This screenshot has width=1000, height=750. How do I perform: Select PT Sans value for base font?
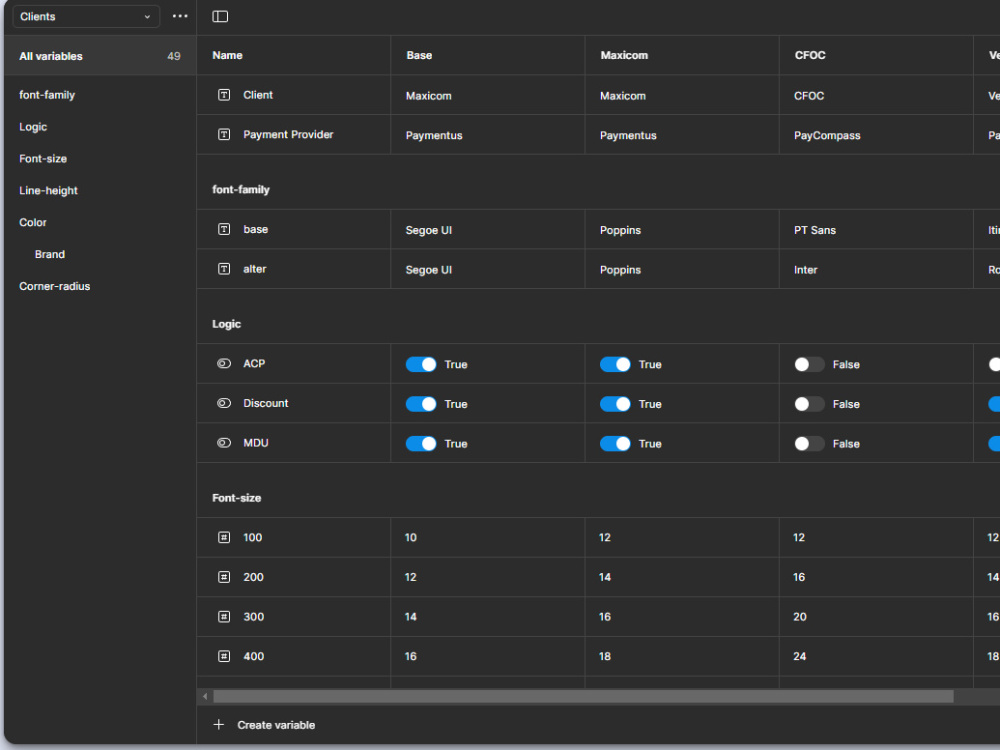coord(814,230)
